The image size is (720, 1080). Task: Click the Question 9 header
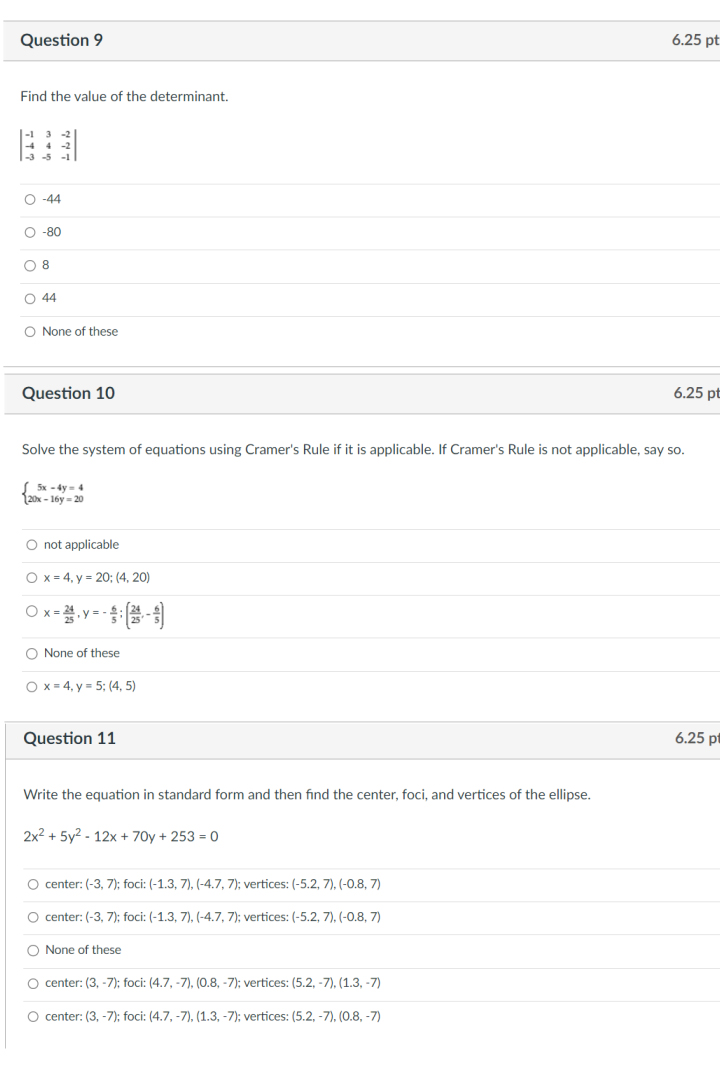pos(60,40)
